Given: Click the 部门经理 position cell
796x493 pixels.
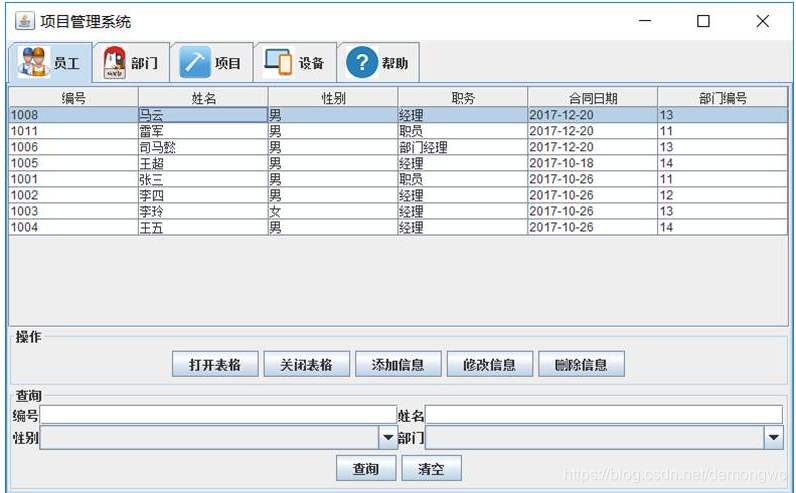Looking at the screenshot, I should tap(463, 147).
